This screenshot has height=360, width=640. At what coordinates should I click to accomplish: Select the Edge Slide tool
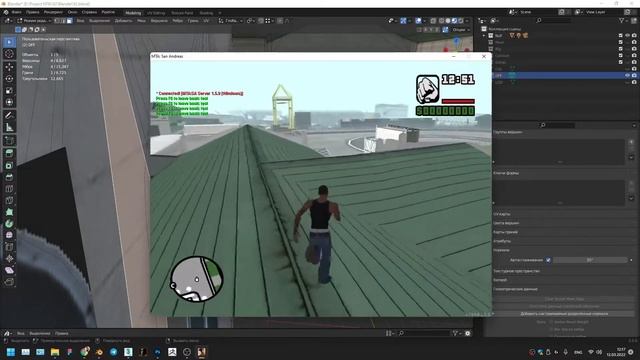tap(9, 247)
